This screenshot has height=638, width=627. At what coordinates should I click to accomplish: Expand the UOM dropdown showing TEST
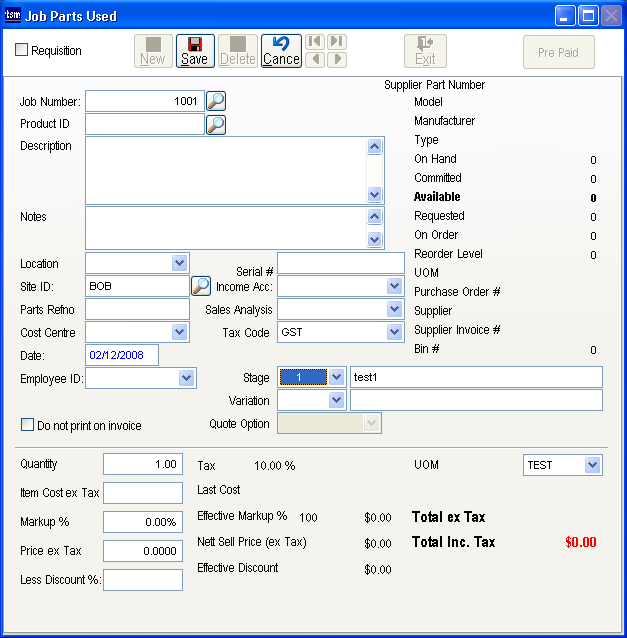[x=592, y=466]
